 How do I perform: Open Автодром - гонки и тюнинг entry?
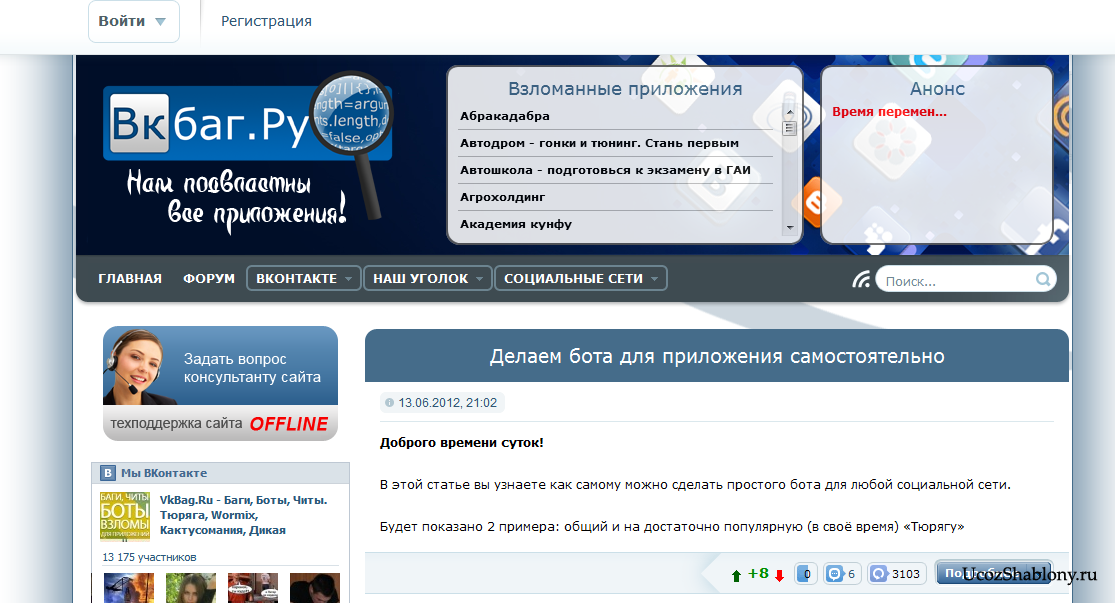(599, 143)
